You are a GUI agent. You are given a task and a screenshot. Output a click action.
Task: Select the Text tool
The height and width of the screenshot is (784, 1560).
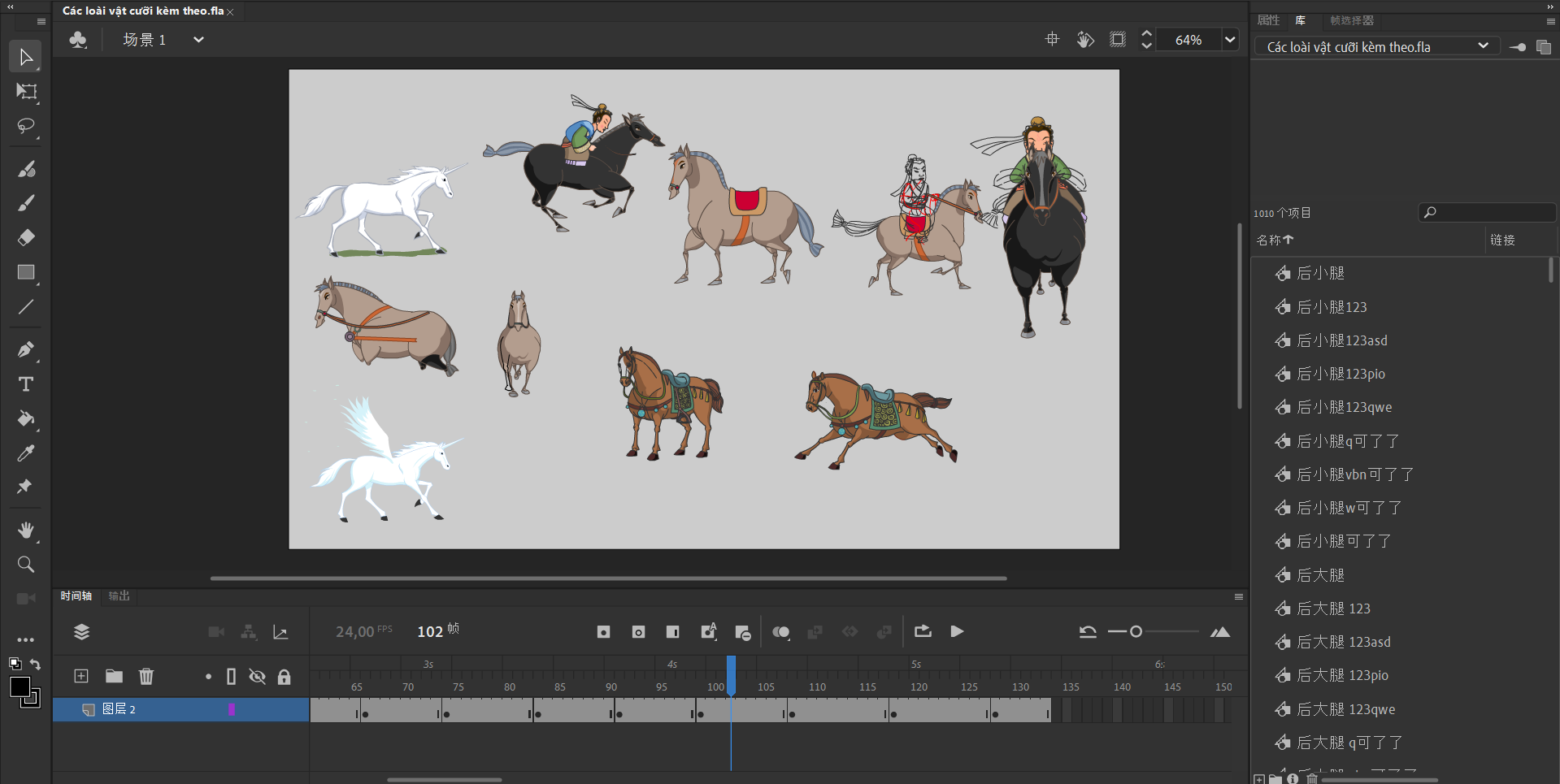[26, 384]
